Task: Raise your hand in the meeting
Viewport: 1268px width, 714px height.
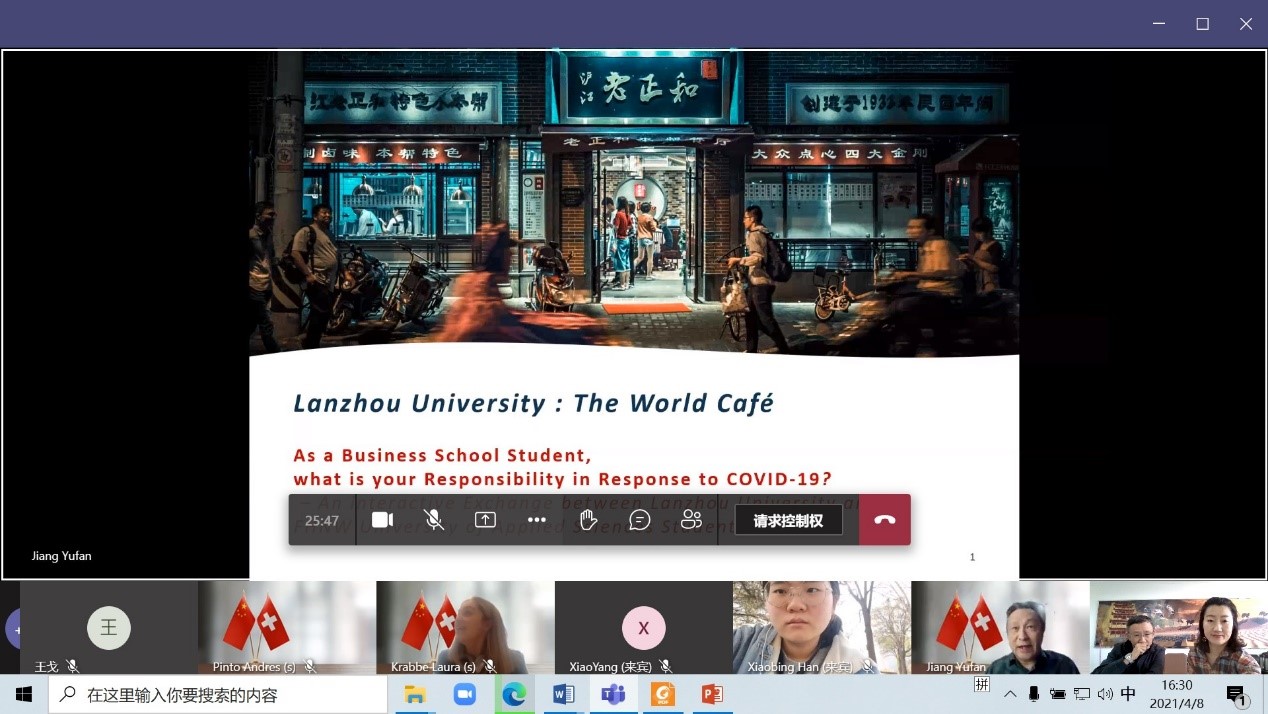Action: (588, 520)
